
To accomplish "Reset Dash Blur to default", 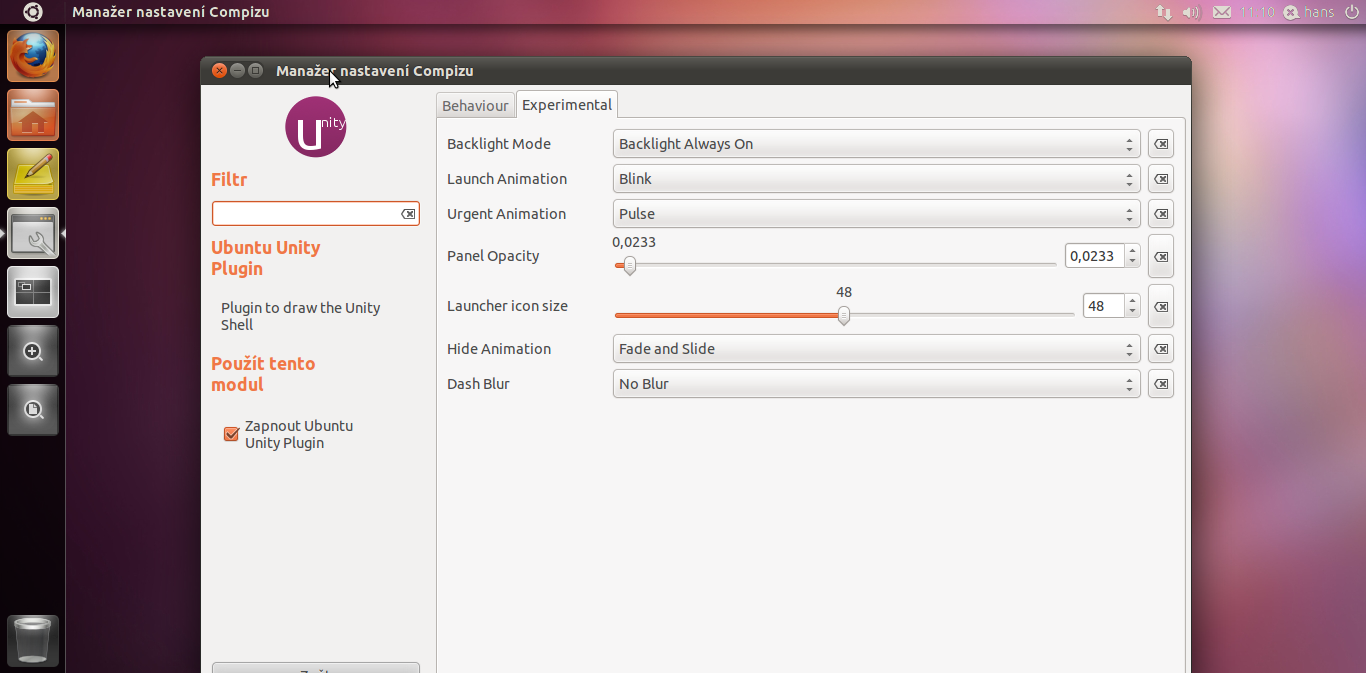I will pos(1161,384).
